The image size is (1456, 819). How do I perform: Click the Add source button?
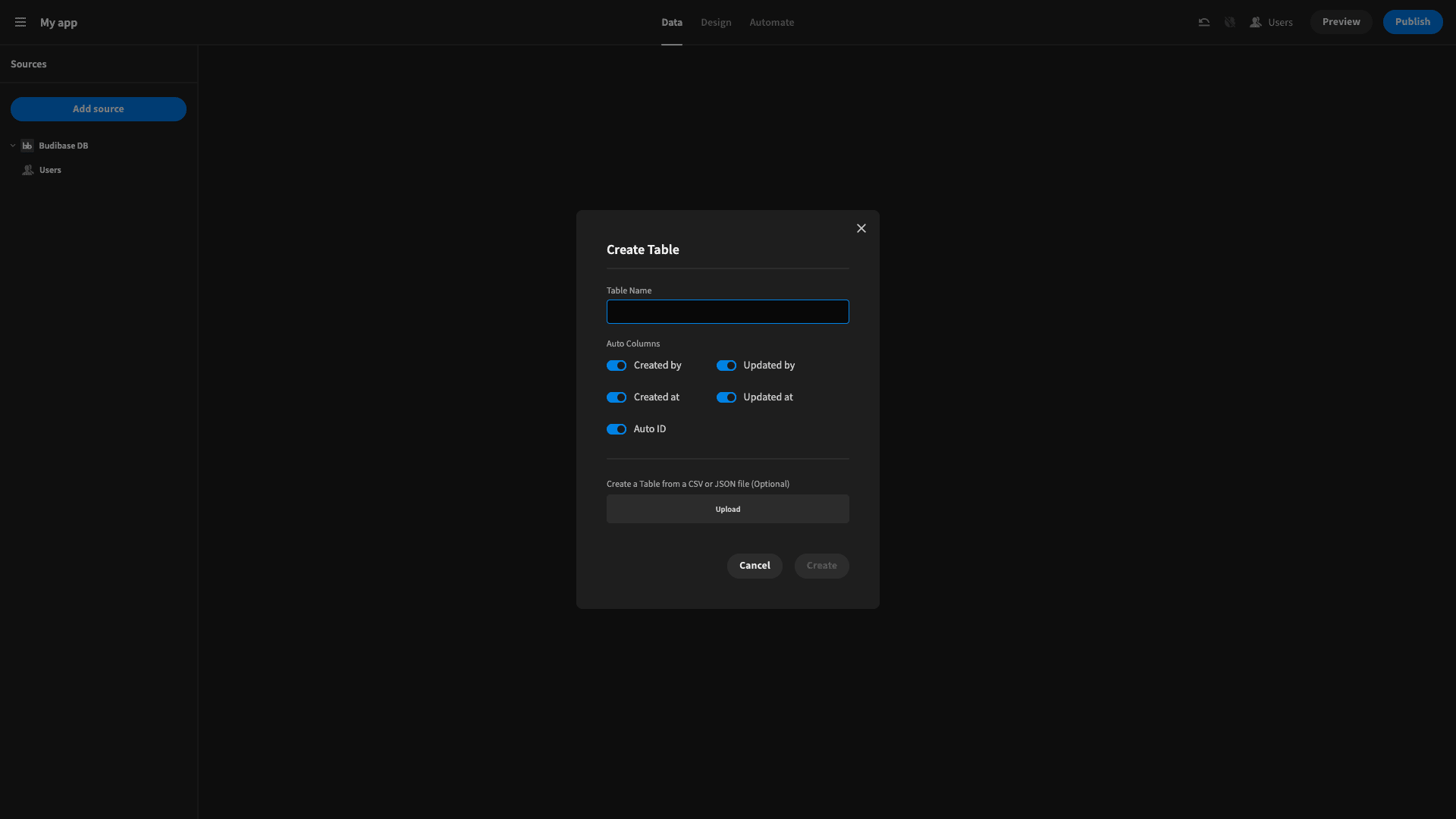click(x=99, y=109)
